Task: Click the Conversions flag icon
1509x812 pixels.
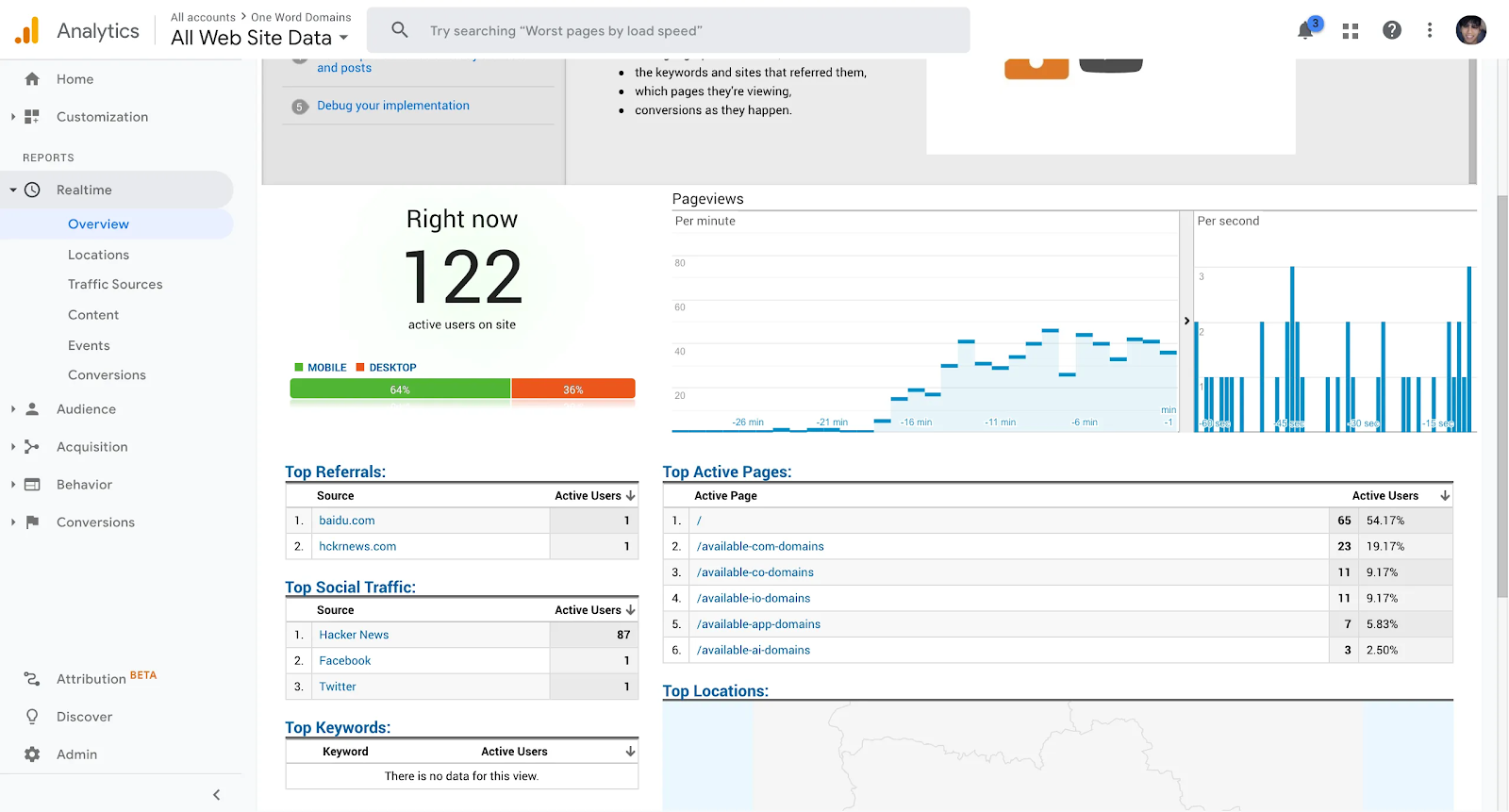Action: tap(32, 522)
